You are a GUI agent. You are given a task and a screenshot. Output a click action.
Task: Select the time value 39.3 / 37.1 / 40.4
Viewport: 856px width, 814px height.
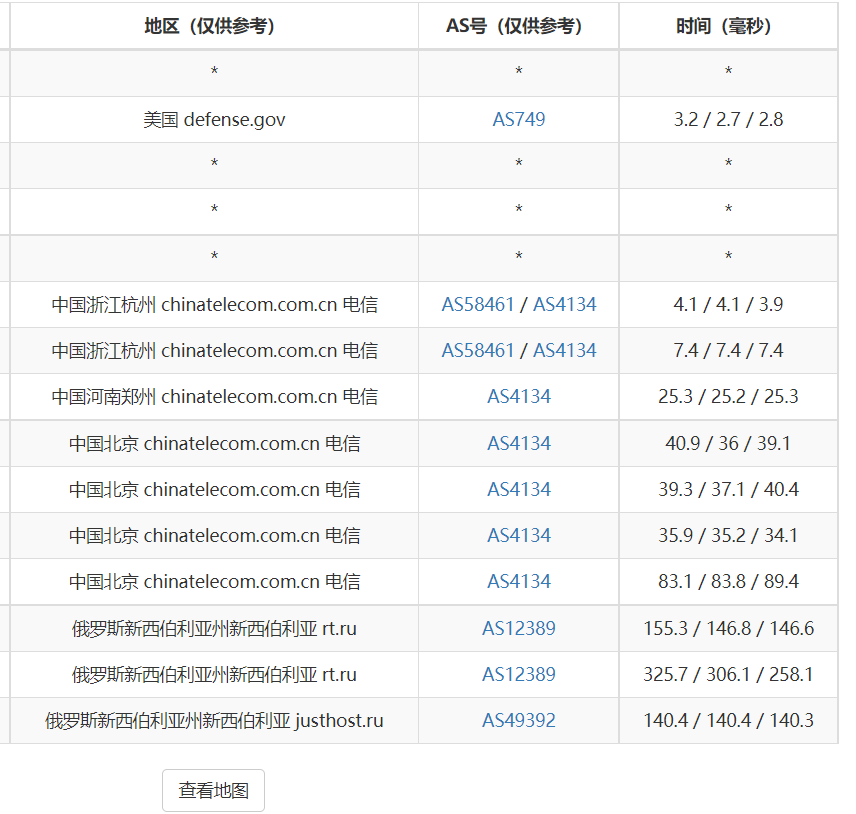pyautogui.click(x=728, y=489)
